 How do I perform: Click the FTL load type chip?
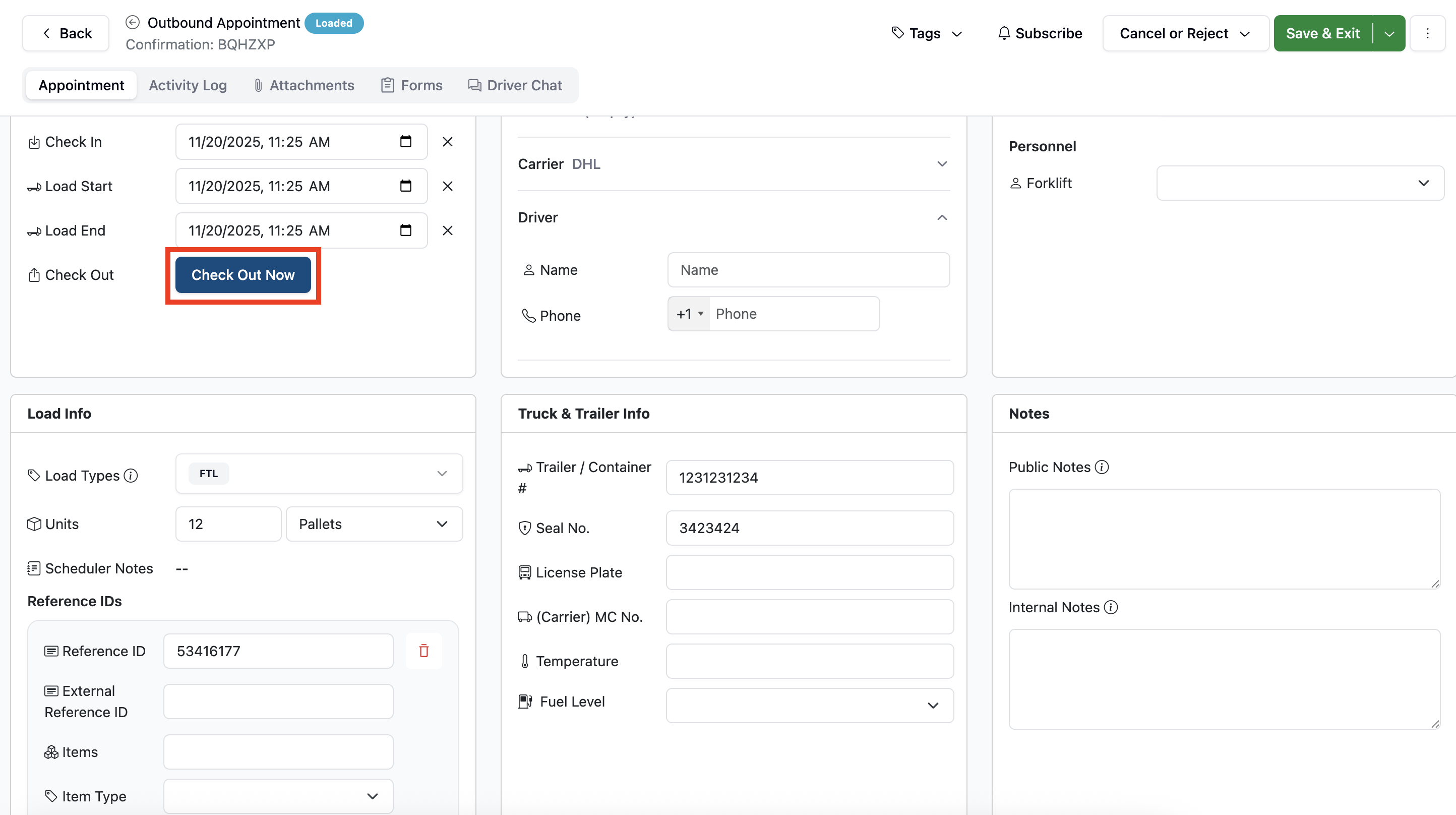click(x=209, y=474)
